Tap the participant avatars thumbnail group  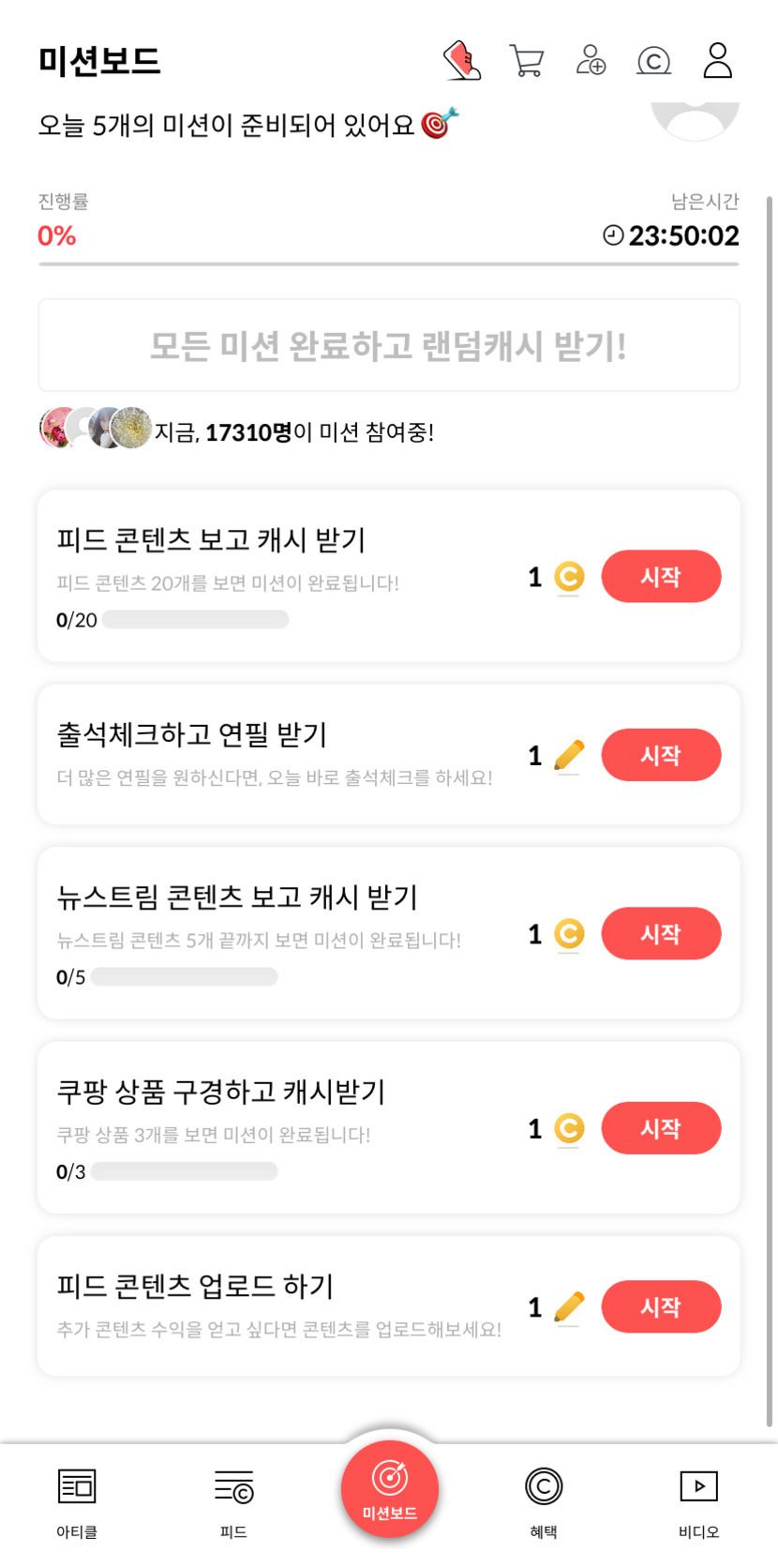(x=95, y=429)
